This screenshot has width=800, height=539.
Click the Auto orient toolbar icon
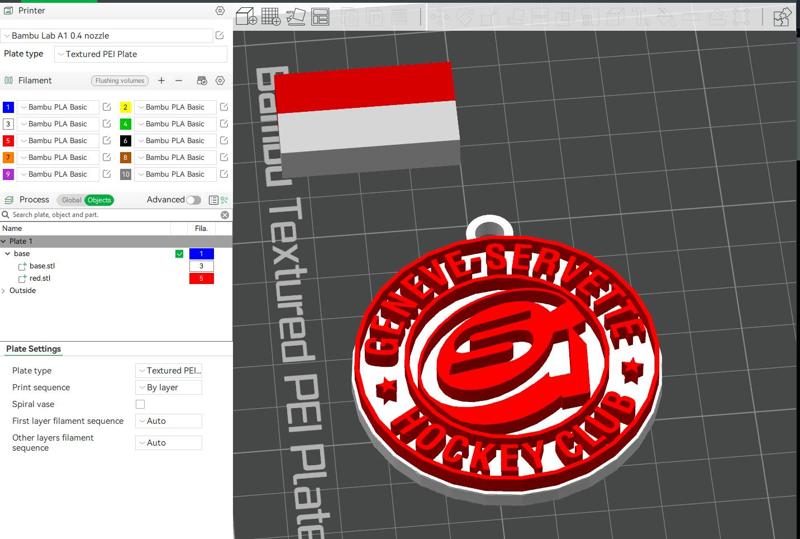296,16
